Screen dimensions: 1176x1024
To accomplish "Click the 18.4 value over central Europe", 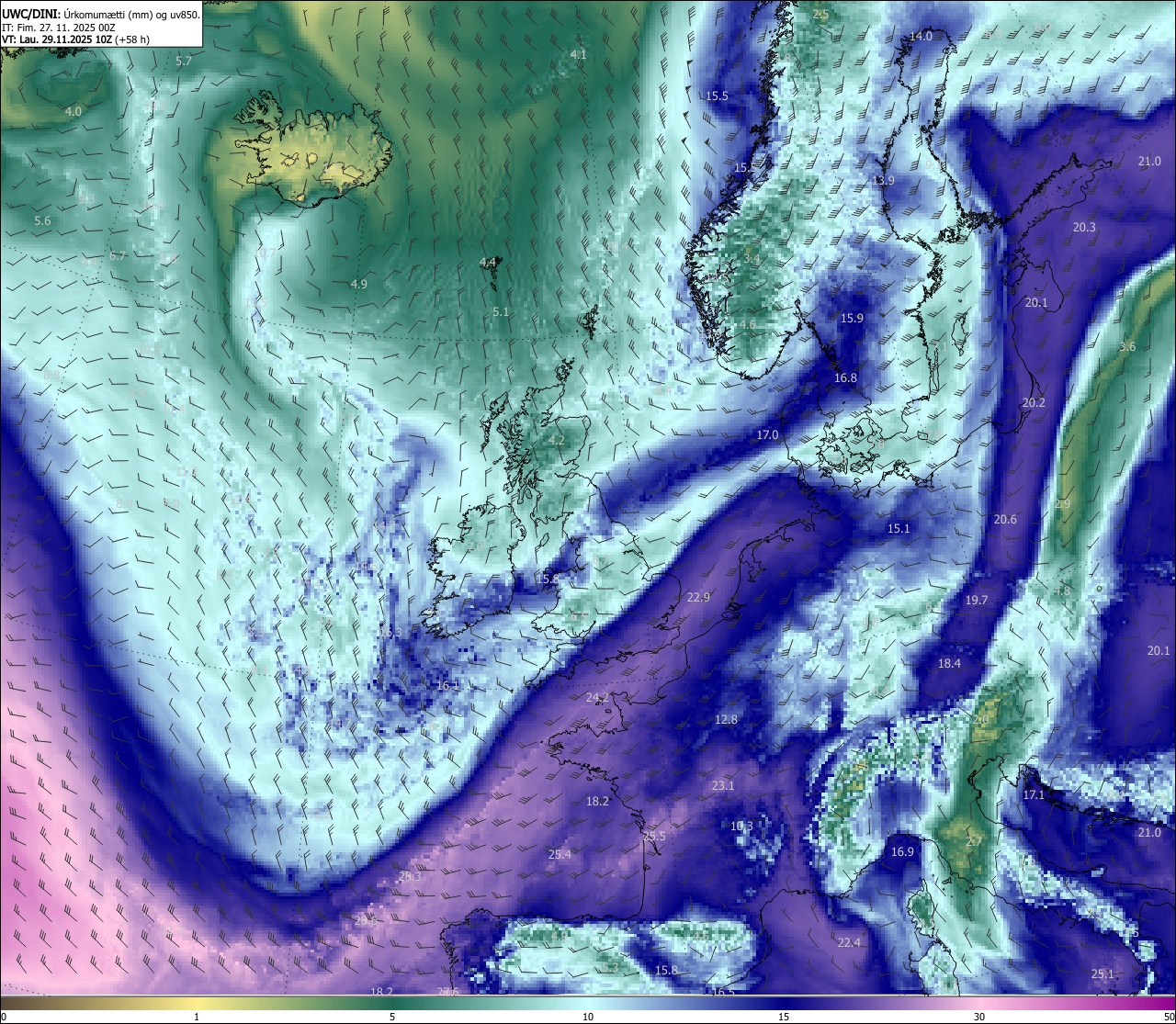I will (x=949, y=664).
